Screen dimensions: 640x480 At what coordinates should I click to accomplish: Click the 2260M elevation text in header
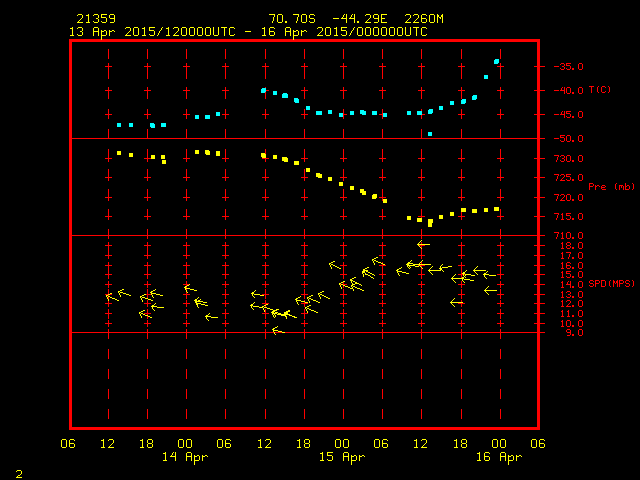[424, 19]
